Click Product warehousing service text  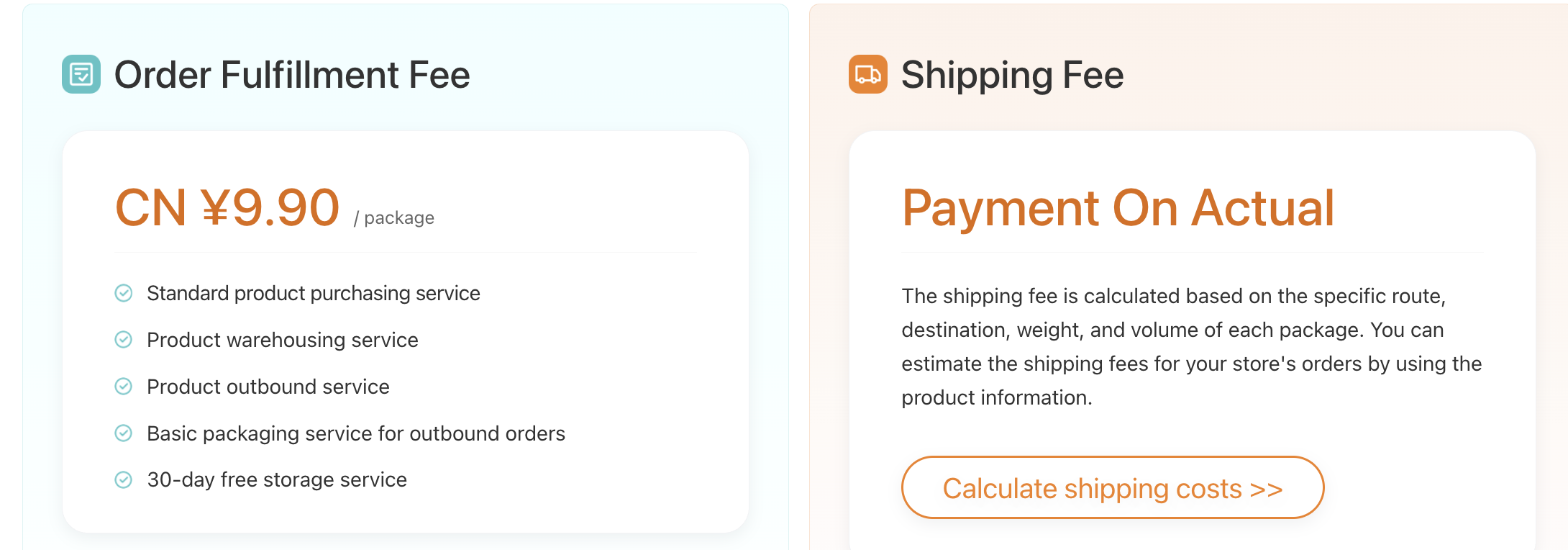pos(283,340)
